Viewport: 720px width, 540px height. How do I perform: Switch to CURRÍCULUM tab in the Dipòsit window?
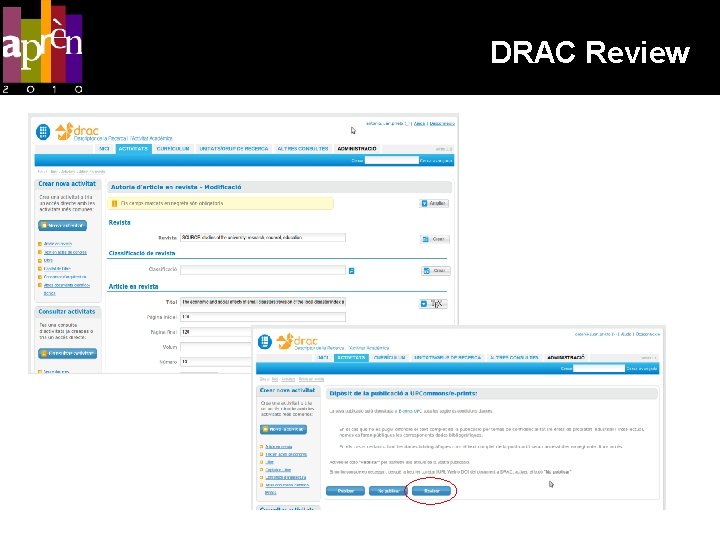(389, 357)
